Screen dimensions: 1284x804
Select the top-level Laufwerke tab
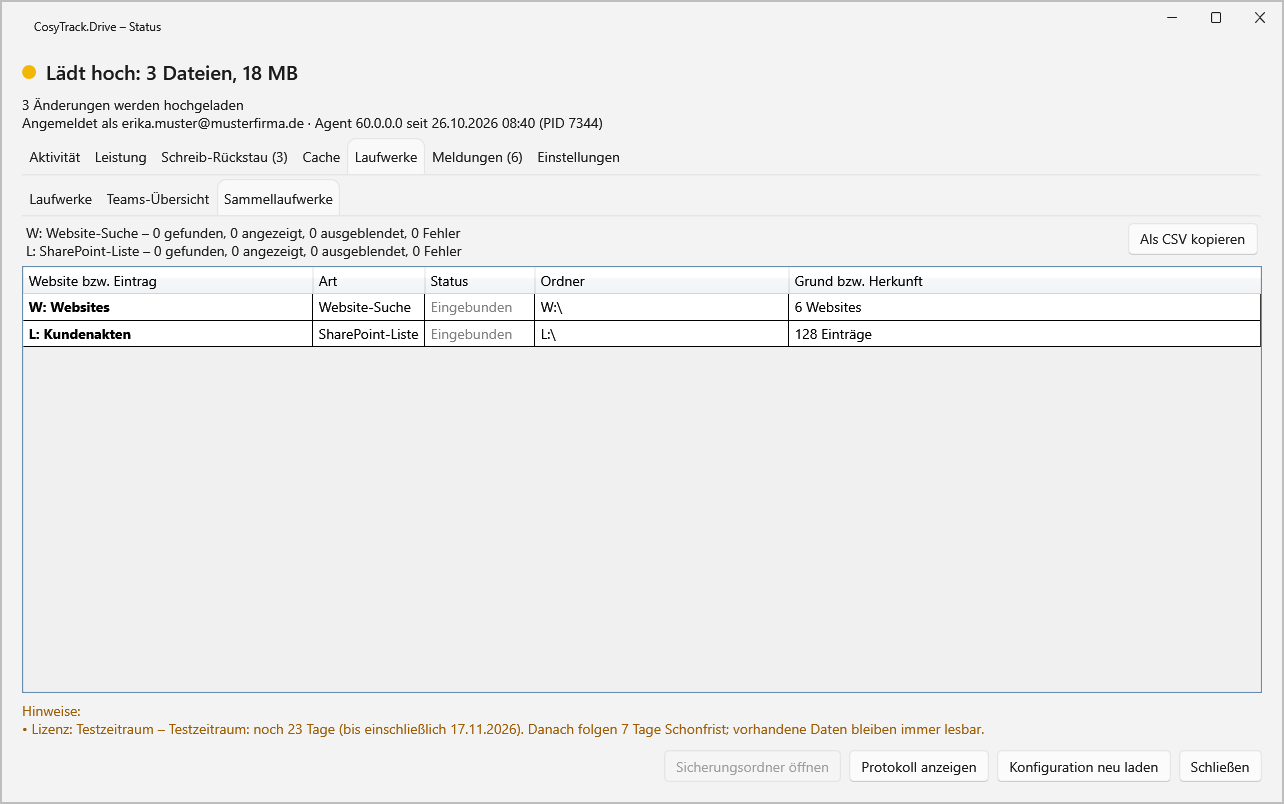click(386, 157)
